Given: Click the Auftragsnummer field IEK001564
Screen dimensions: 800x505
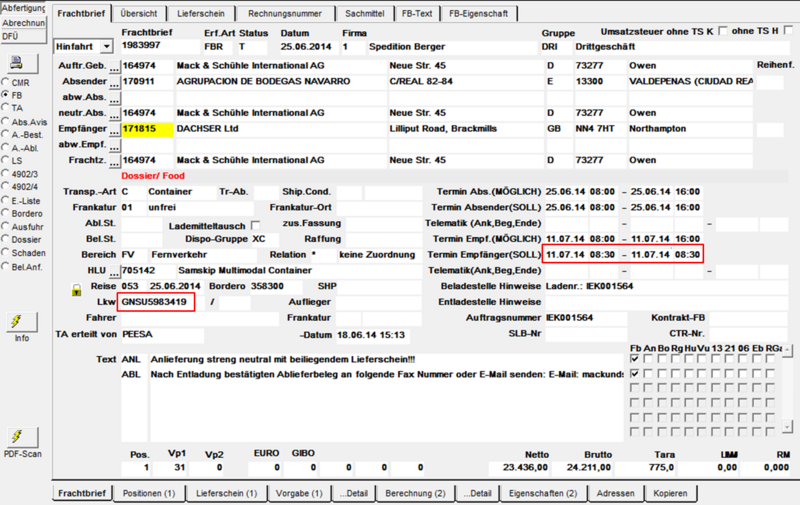Looking at the screenshot, I should tap(586, 318).
